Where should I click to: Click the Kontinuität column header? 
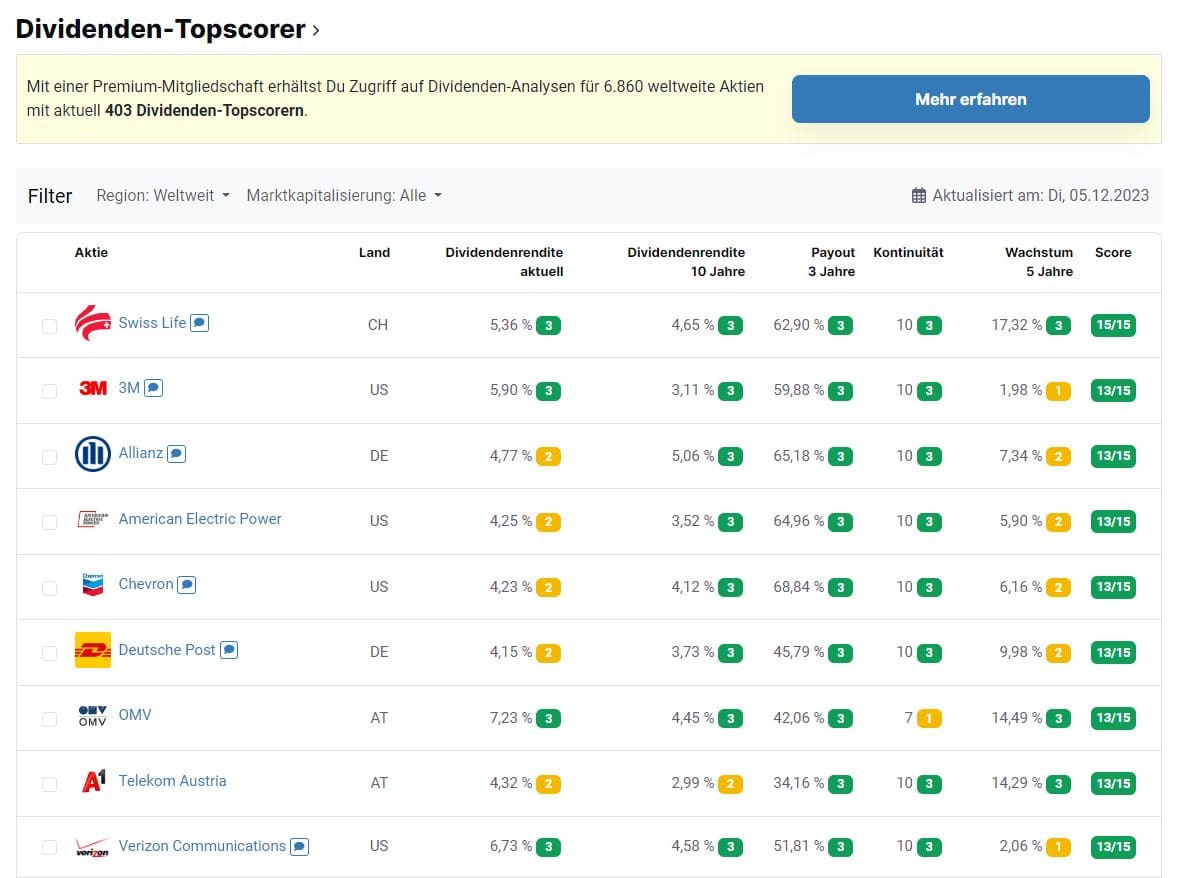tap(908, 252)
